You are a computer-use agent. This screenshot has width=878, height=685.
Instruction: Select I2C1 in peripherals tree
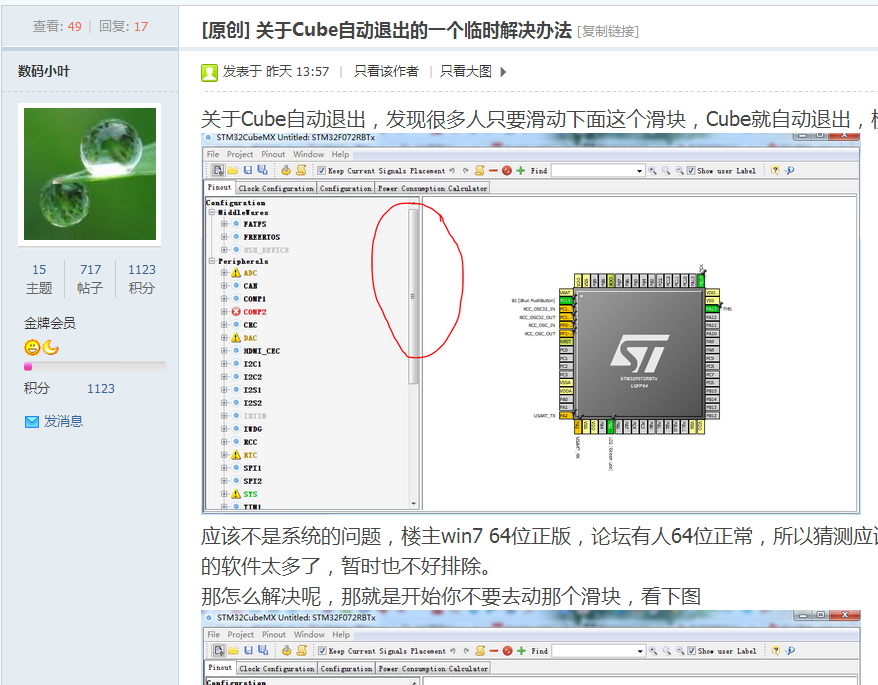point(253,364)
